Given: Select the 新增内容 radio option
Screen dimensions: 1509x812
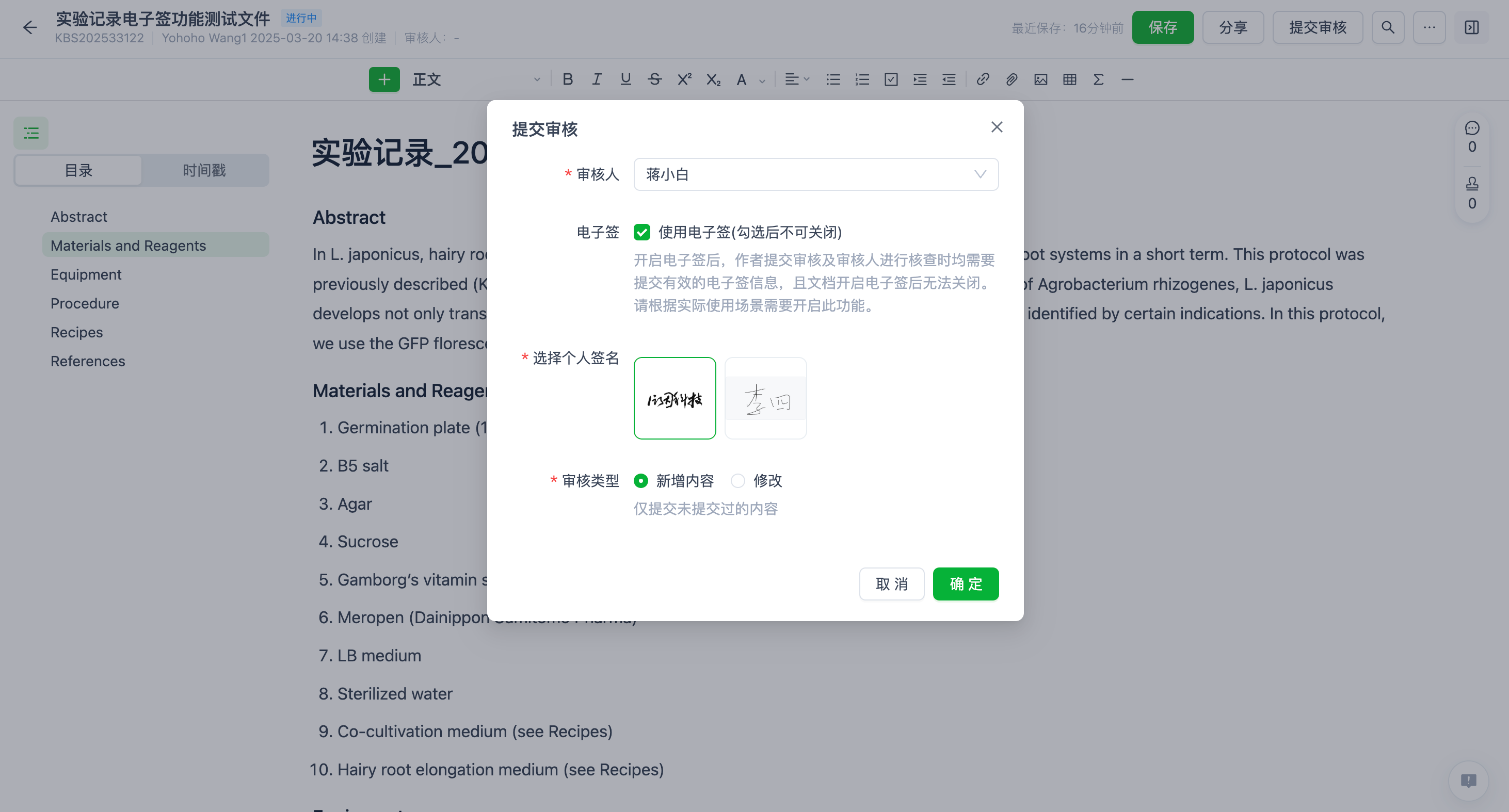Looking at the screenshot, I should coord(641,481).
